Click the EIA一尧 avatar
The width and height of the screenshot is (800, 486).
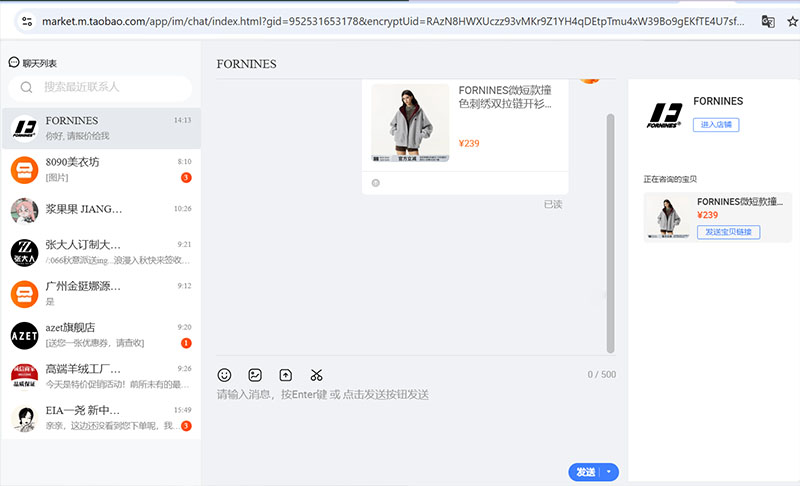(24, 418)
